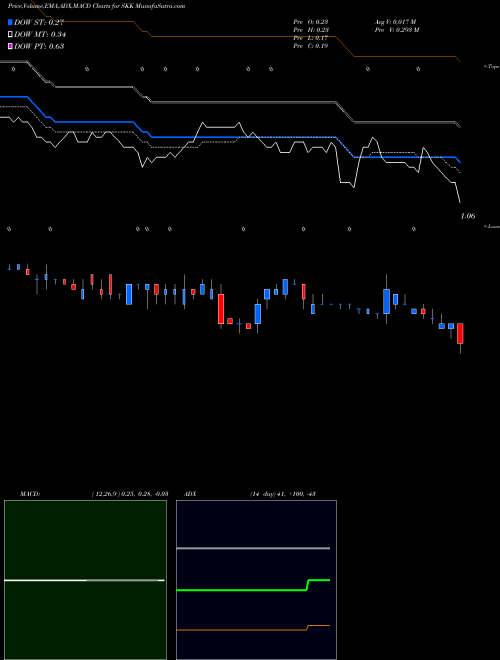
Task: Click the '<Tops' axis label
Action: 491,67
